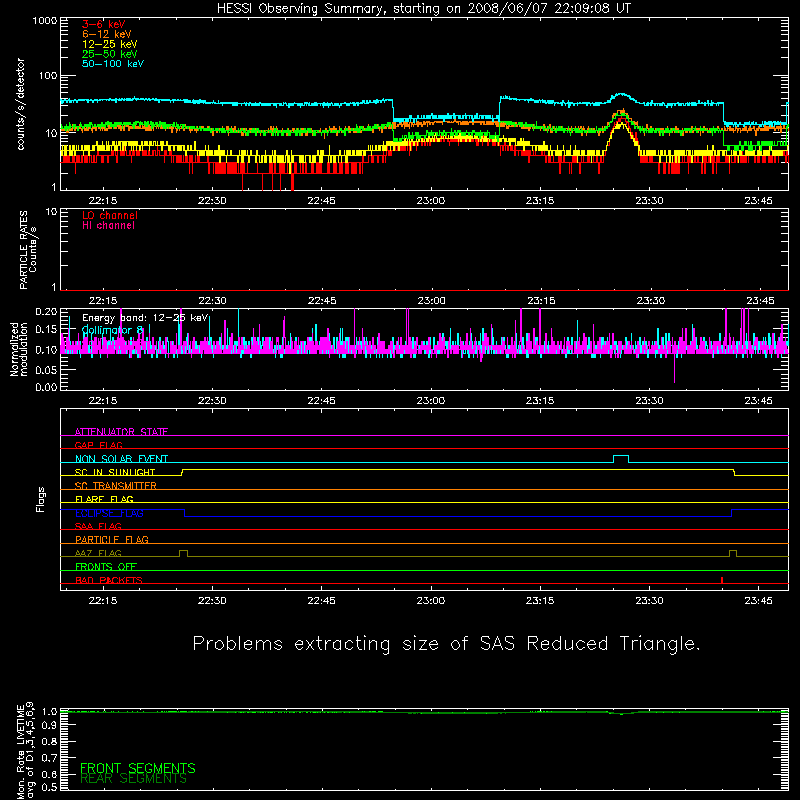Click the FRONTS OFF flag label
Image resolution: width=800 pixels, height=800 pixels.
pyautogui.click(x=106, y=567)
